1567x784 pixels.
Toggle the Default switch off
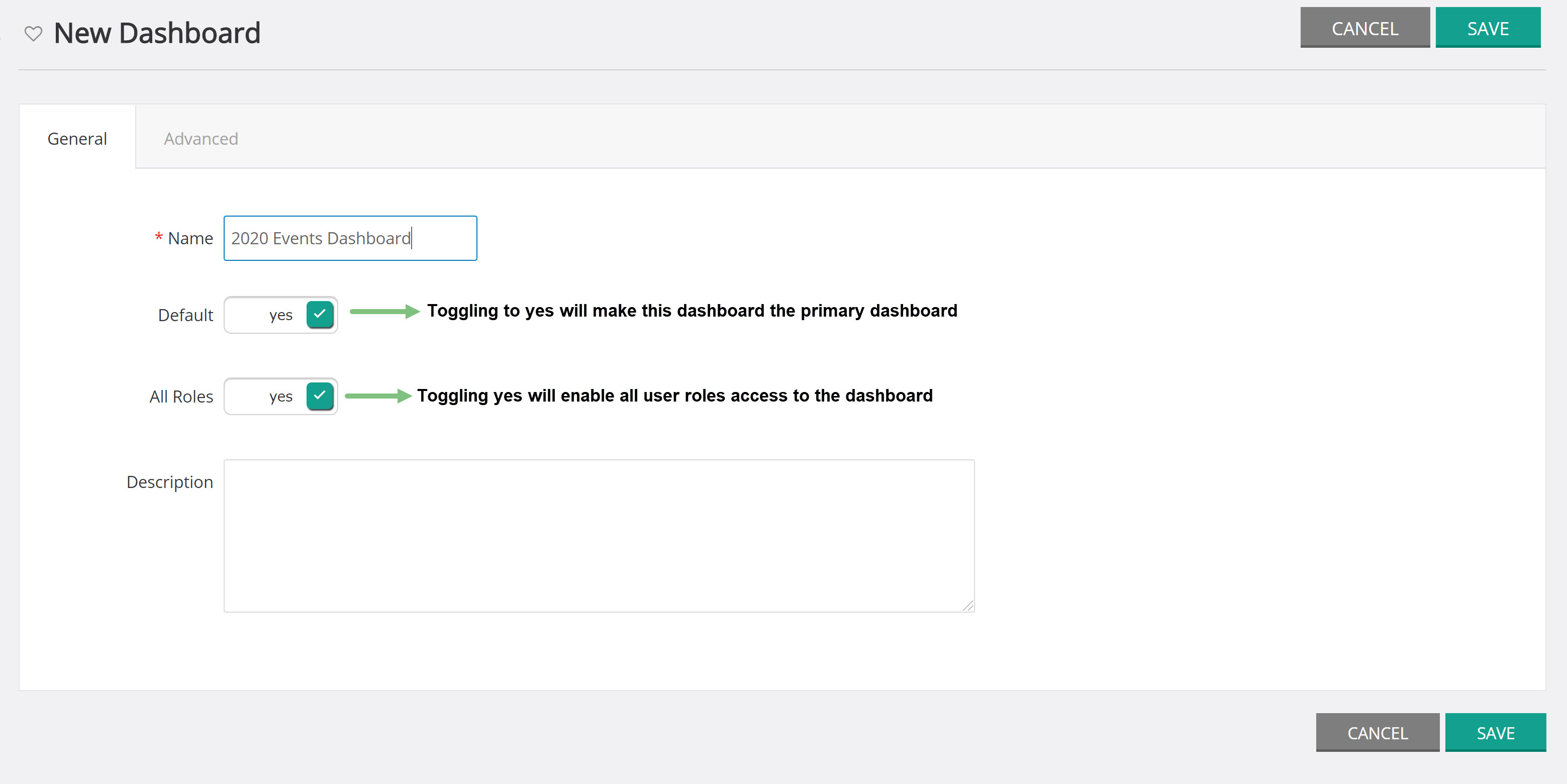pos(280,315)
